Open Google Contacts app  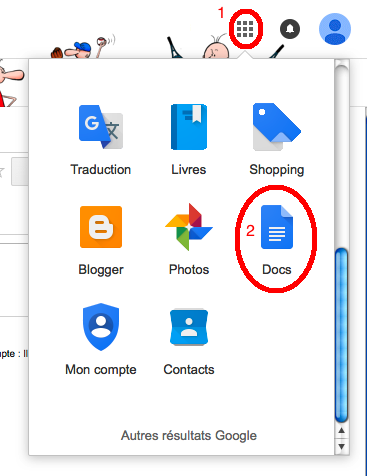point(189,327)
